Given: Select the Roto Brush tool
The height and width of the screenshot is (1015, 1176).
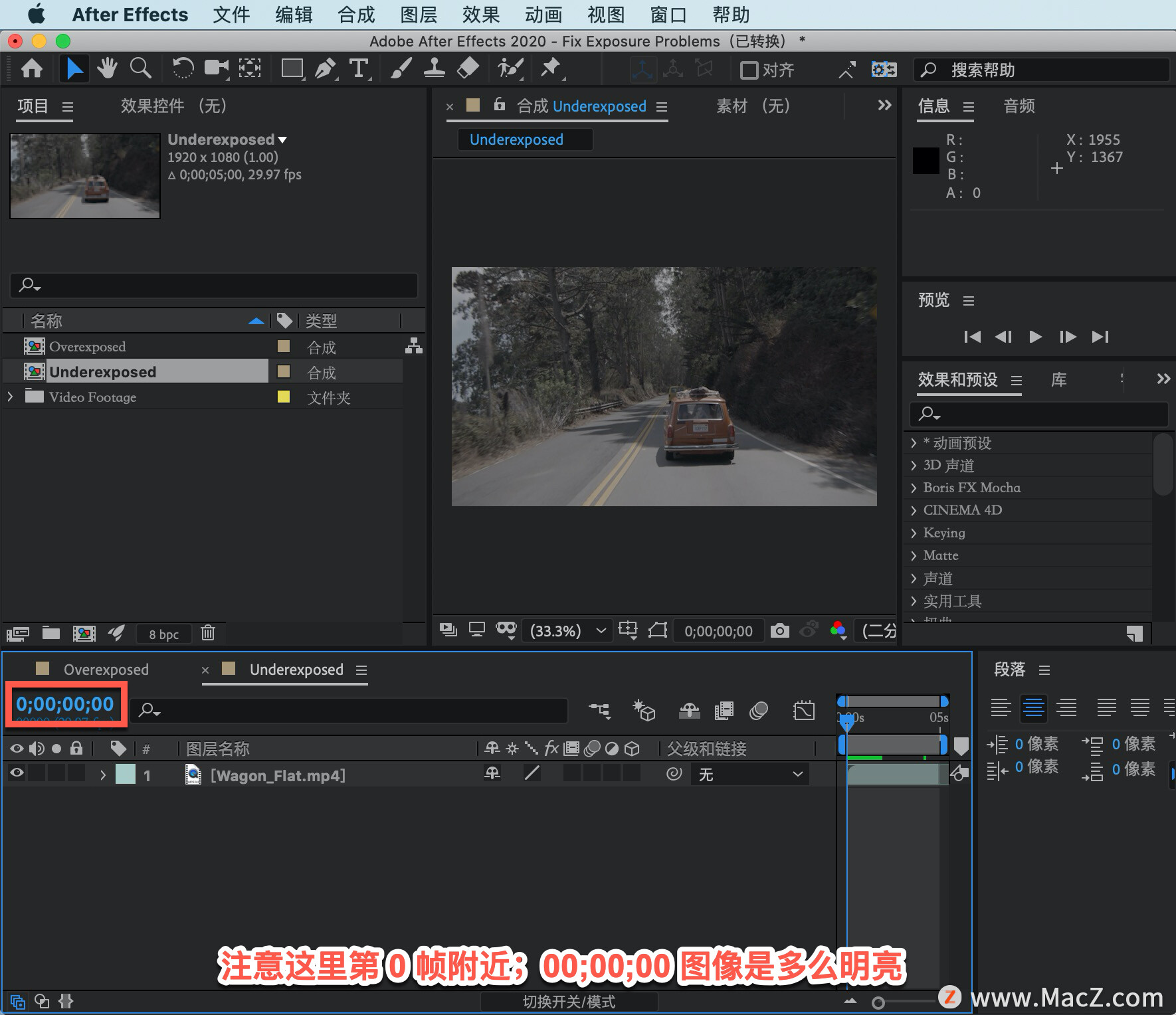Looking at the screenshot, I should tap(510, 68).
